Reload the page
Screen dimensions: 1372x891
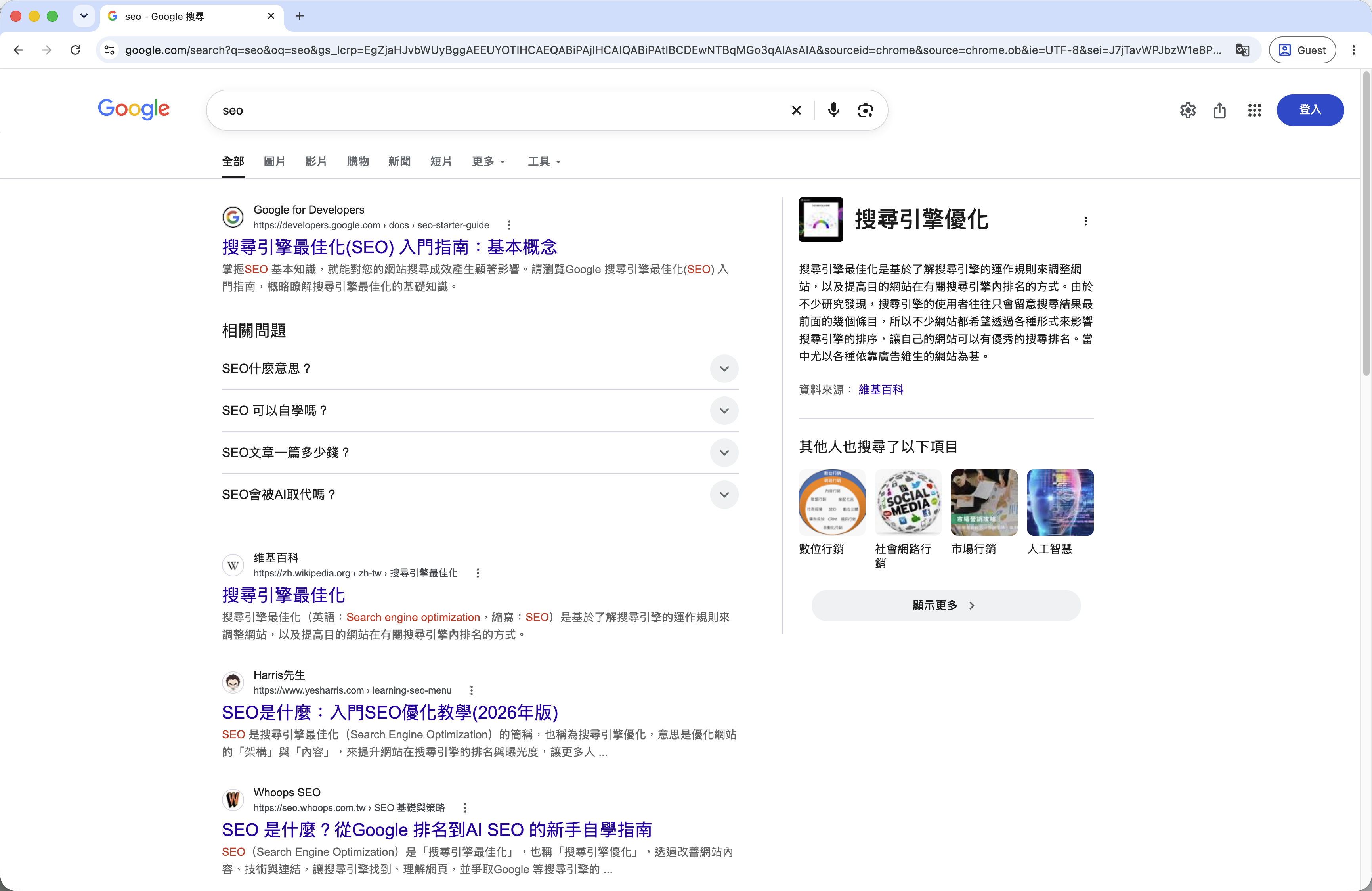[75, 50]
